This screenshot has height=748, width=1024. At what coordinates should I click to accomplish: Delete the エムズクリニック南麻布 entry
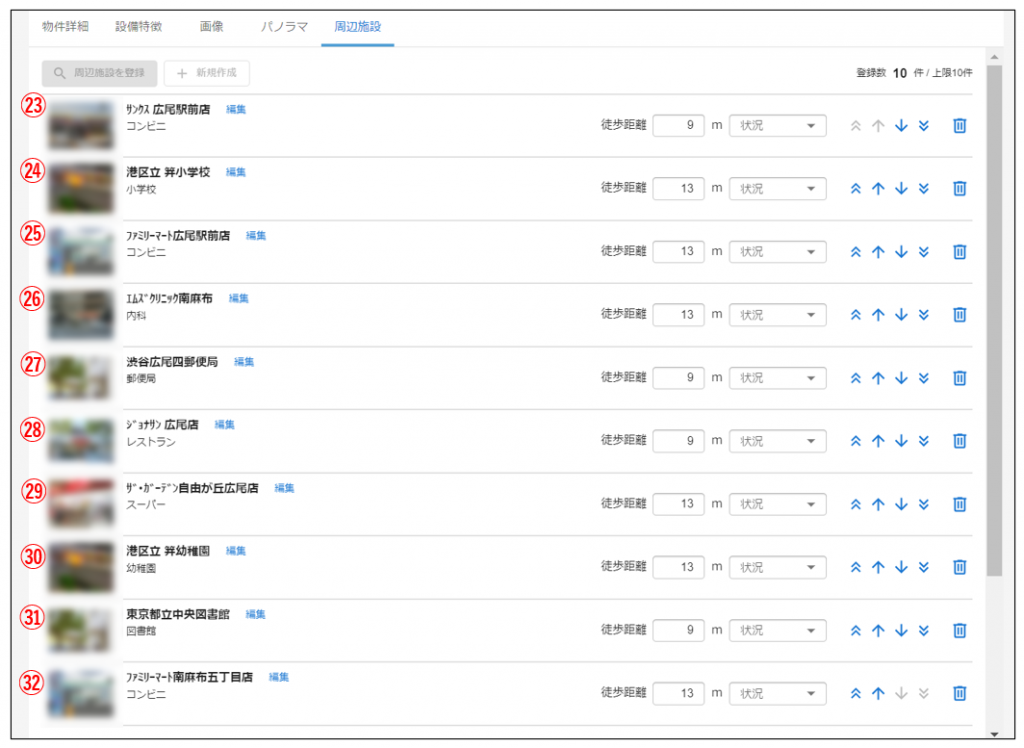(959, 315)
